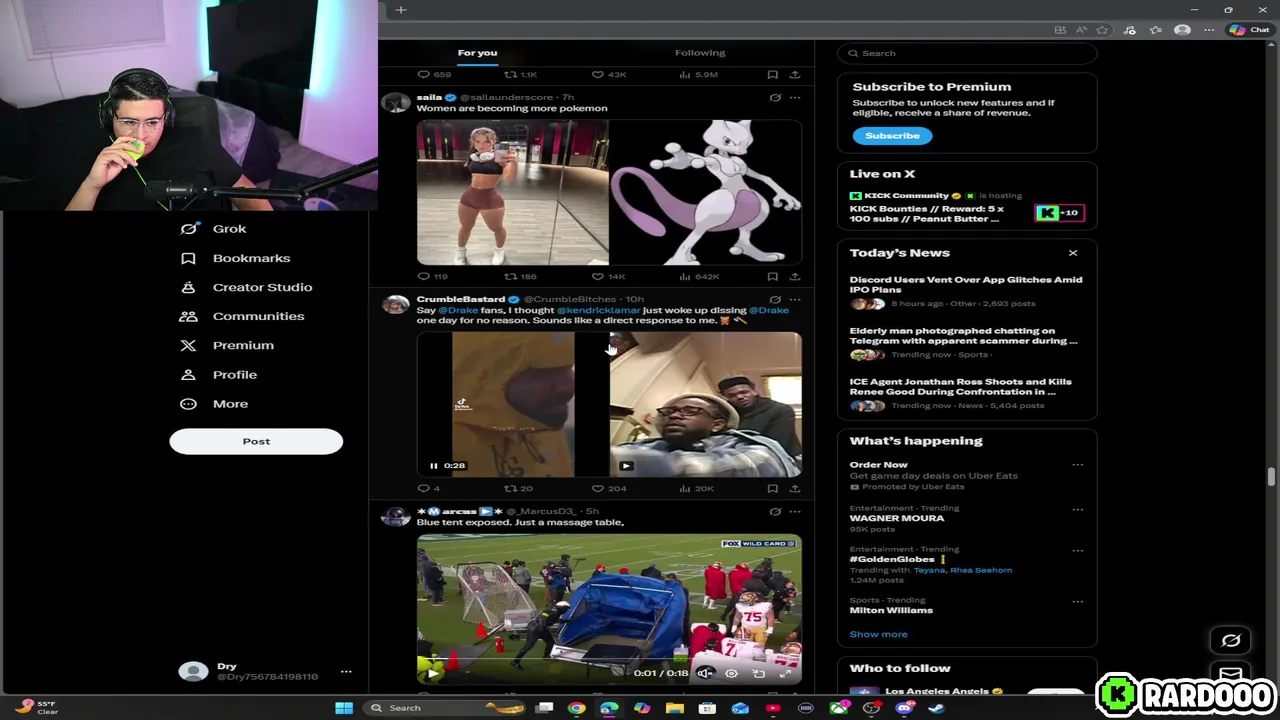Viewport: 1280px width, 720px height.
Task: Add this page to favorites in Edge
Action: point(1102,30)
